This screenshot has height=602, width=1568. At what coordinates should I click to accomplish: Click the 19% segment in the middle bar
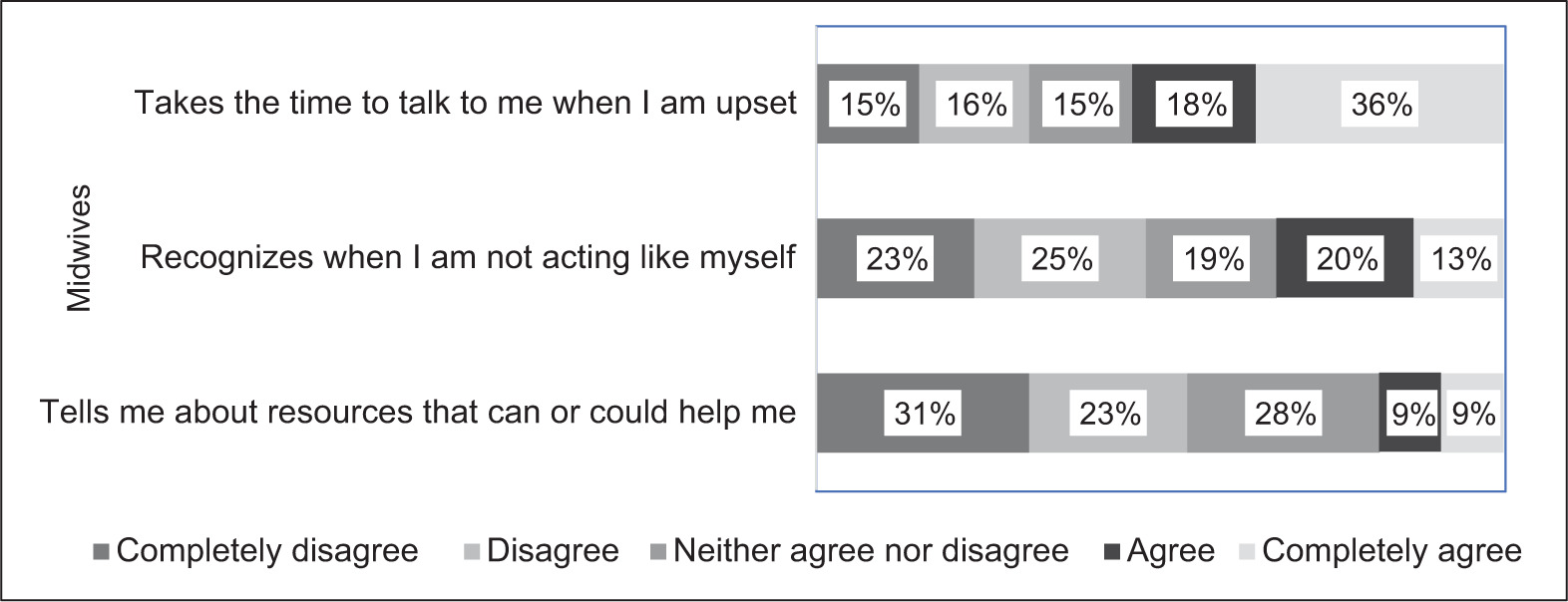[1212, 258]
